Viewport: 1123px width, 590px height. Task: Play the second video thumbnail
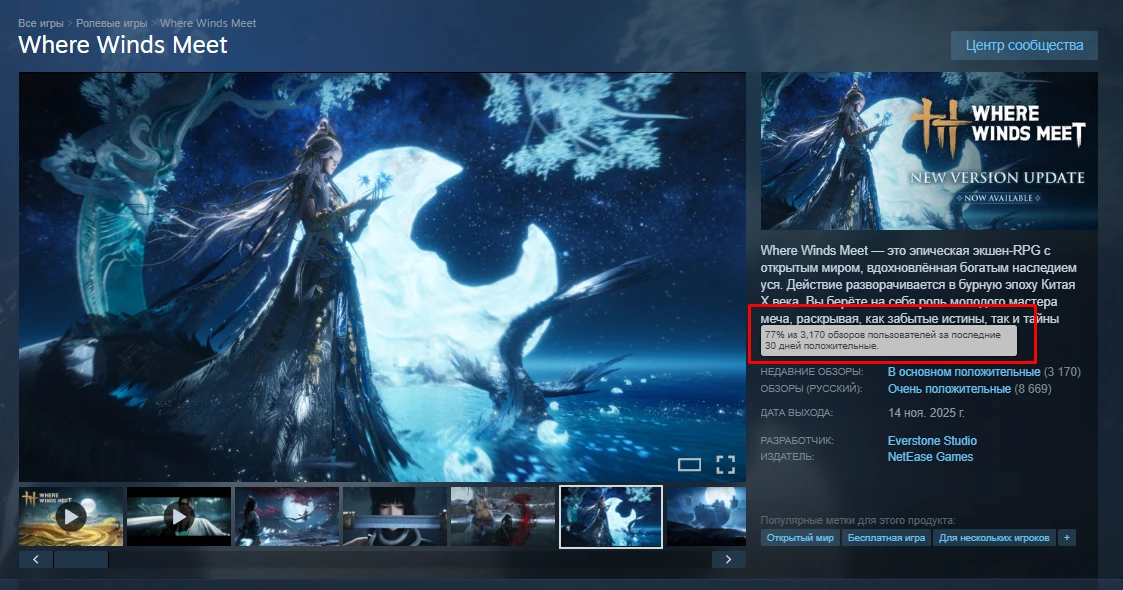click(179, 516)
